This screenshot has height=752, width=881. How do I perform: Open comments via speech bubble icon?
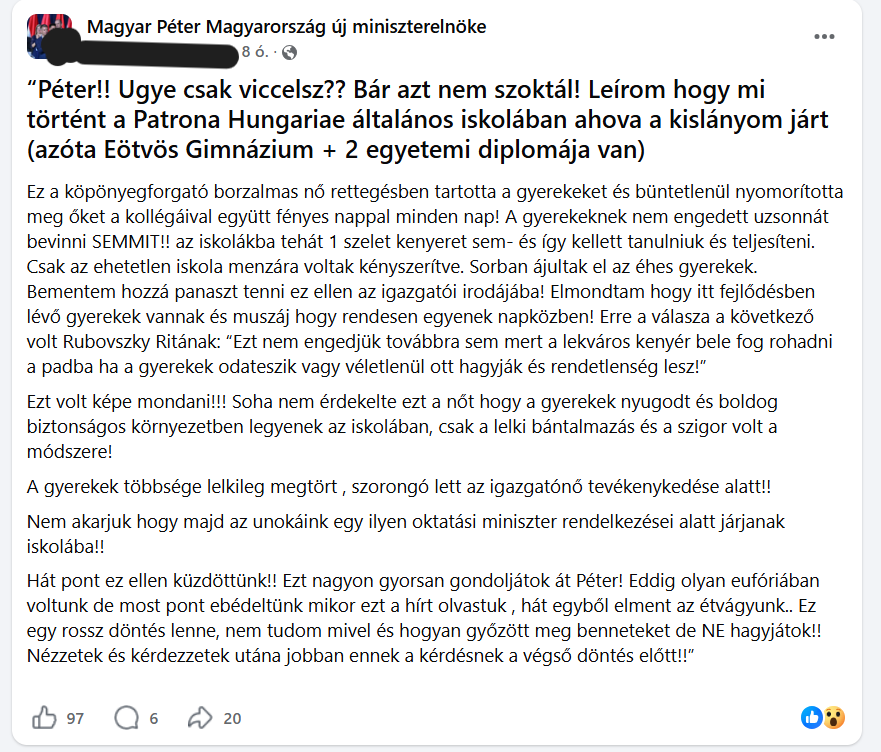[127, 717]
